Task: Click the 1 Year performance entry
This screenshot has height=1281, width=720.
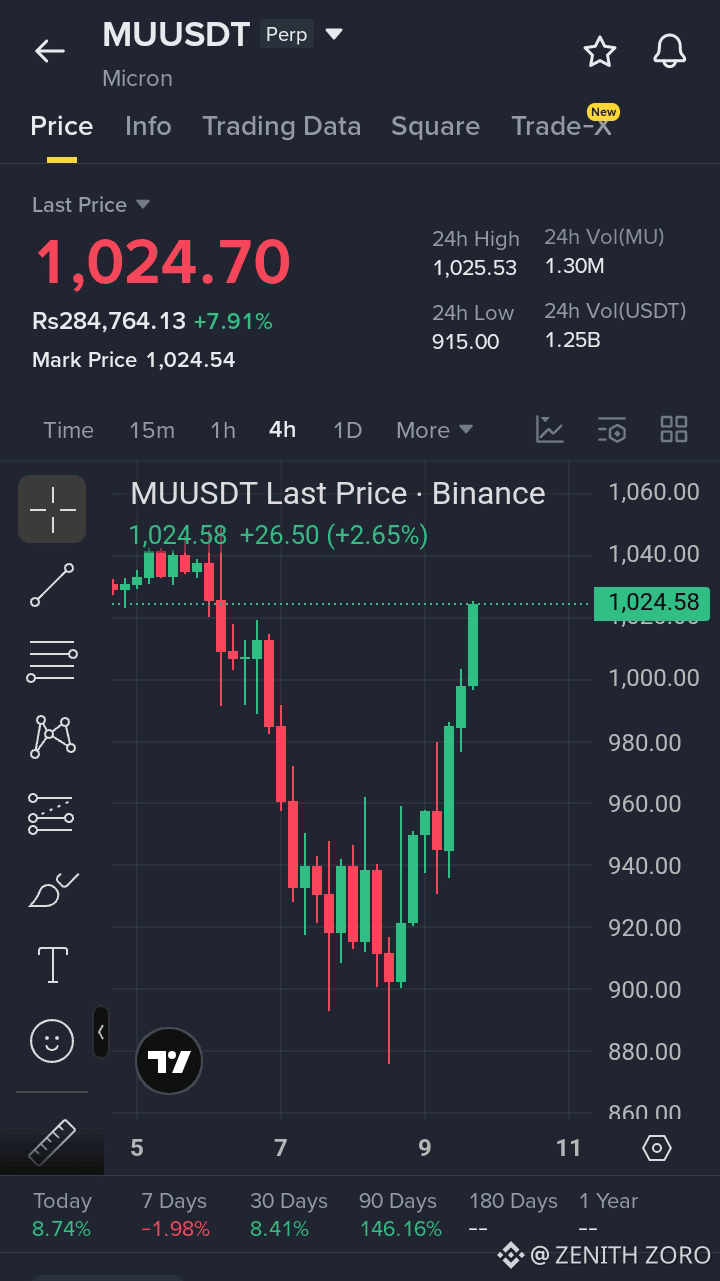Action: pyautogui.click(x=608, y=1215)
